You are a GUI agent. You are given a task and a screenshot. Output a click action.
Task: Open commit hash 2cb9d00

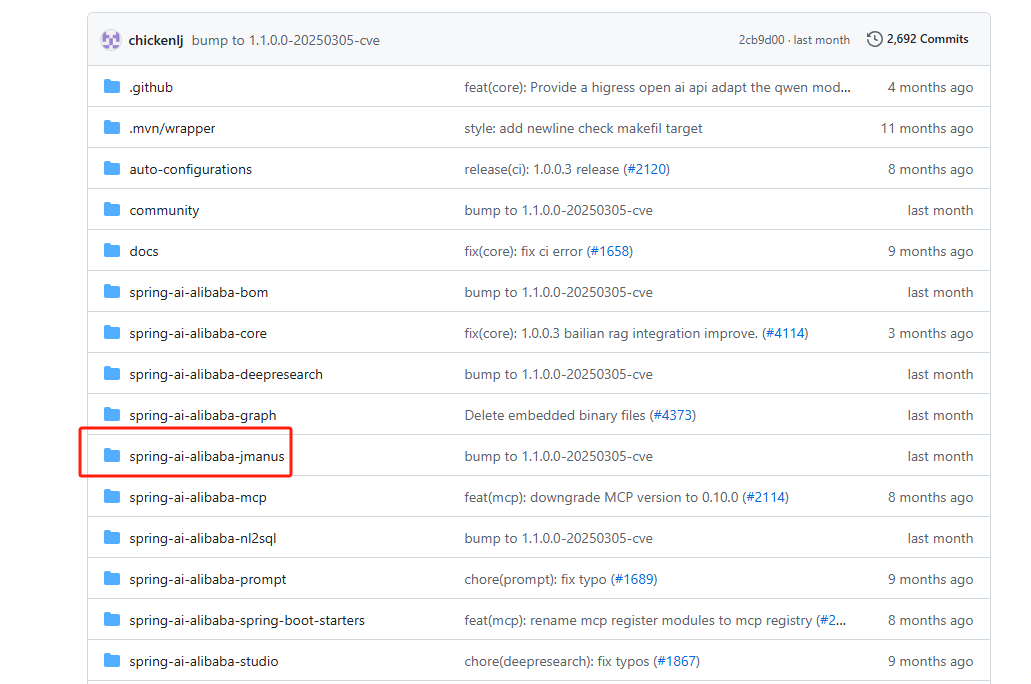(762, 40)
